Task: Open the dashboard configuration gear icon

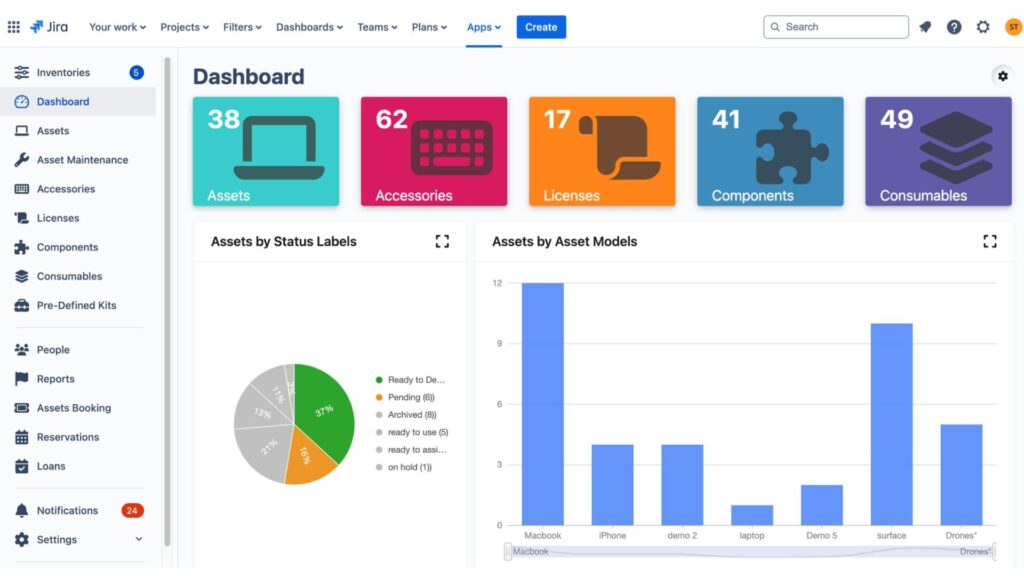Action: 1001,76
